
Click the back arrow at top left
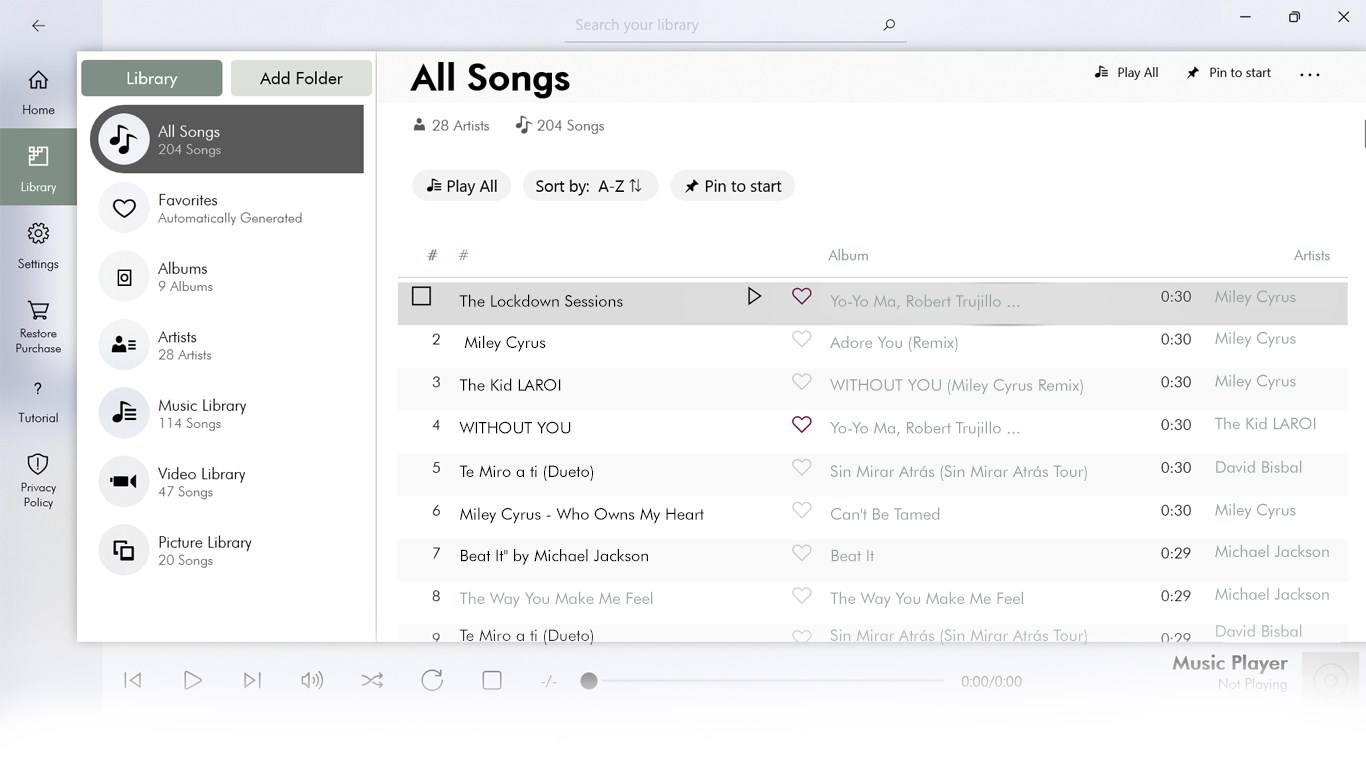pos(38,25)
